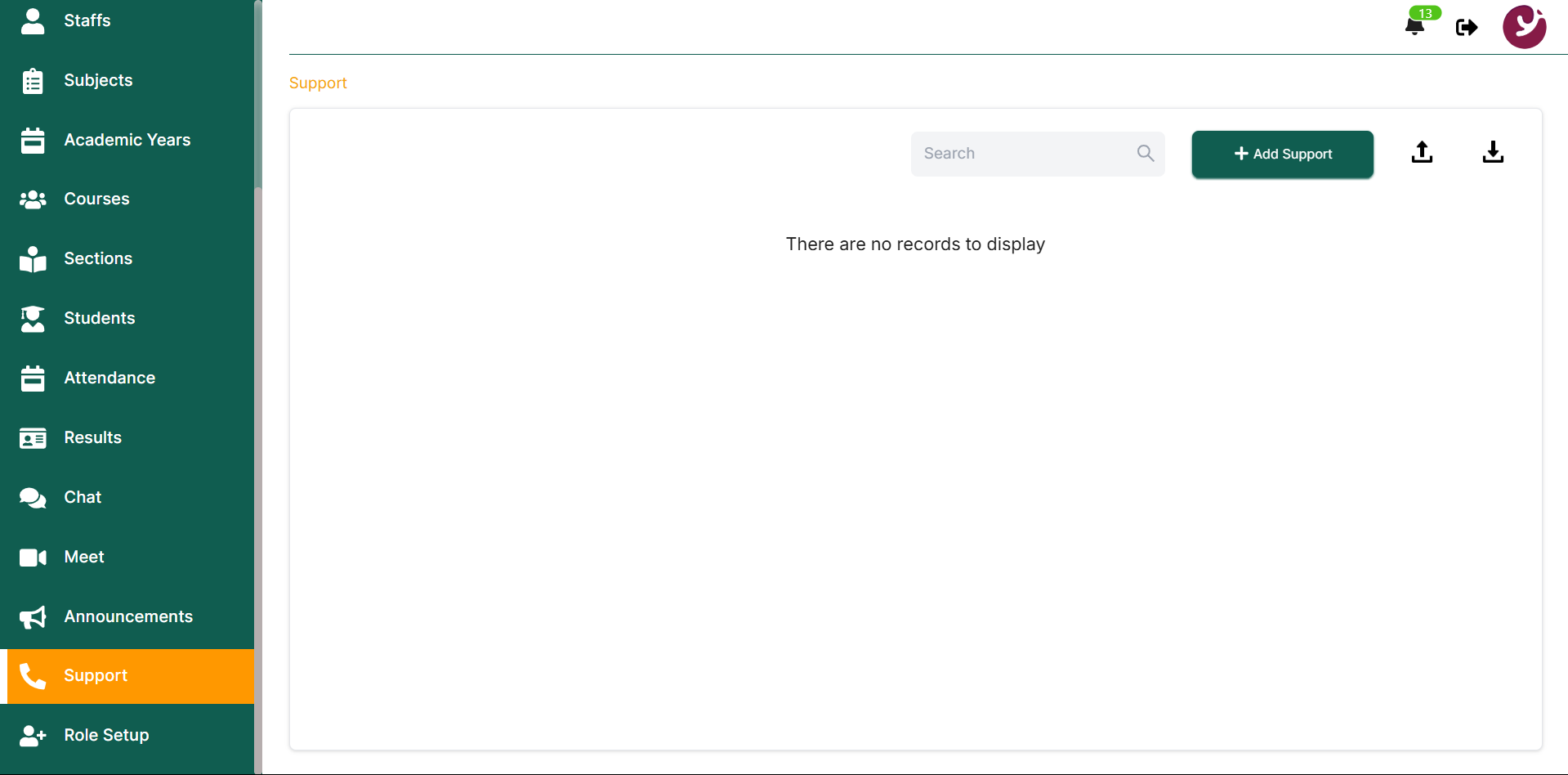Open the Support navigation item
The height and width of the screenshot is (775, 1568).
pyautogui.click(x=96, y=675)
